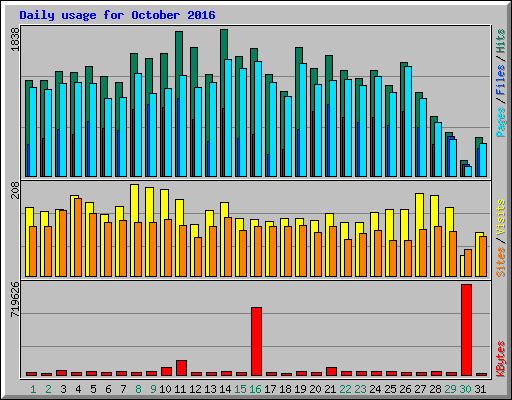This screenshot has height=400, width=512.
Task: Click day label 2 on the x-axis
Action: 48,389
